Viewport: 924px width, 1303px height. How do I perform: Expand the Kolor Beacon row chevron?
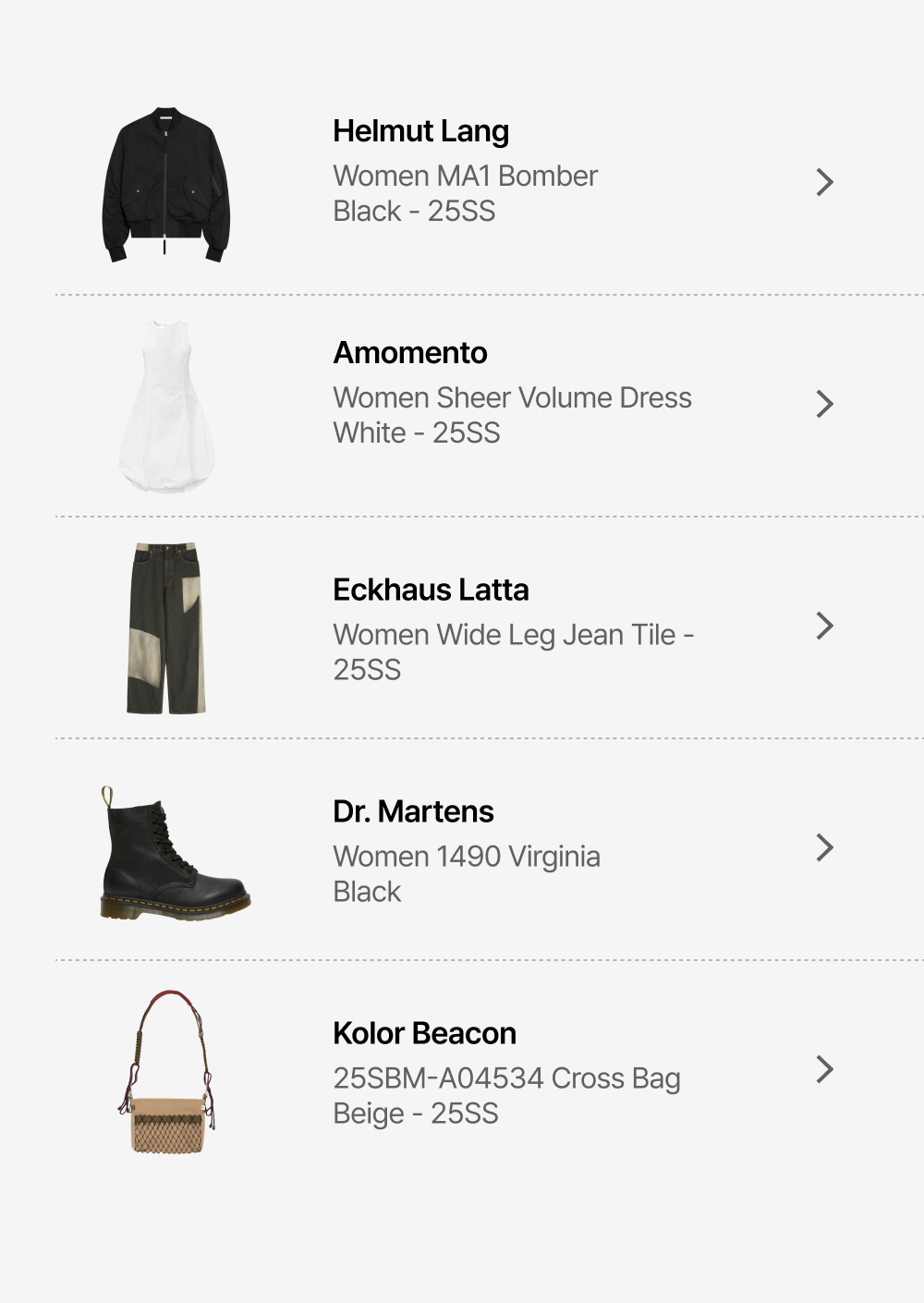824,1069
